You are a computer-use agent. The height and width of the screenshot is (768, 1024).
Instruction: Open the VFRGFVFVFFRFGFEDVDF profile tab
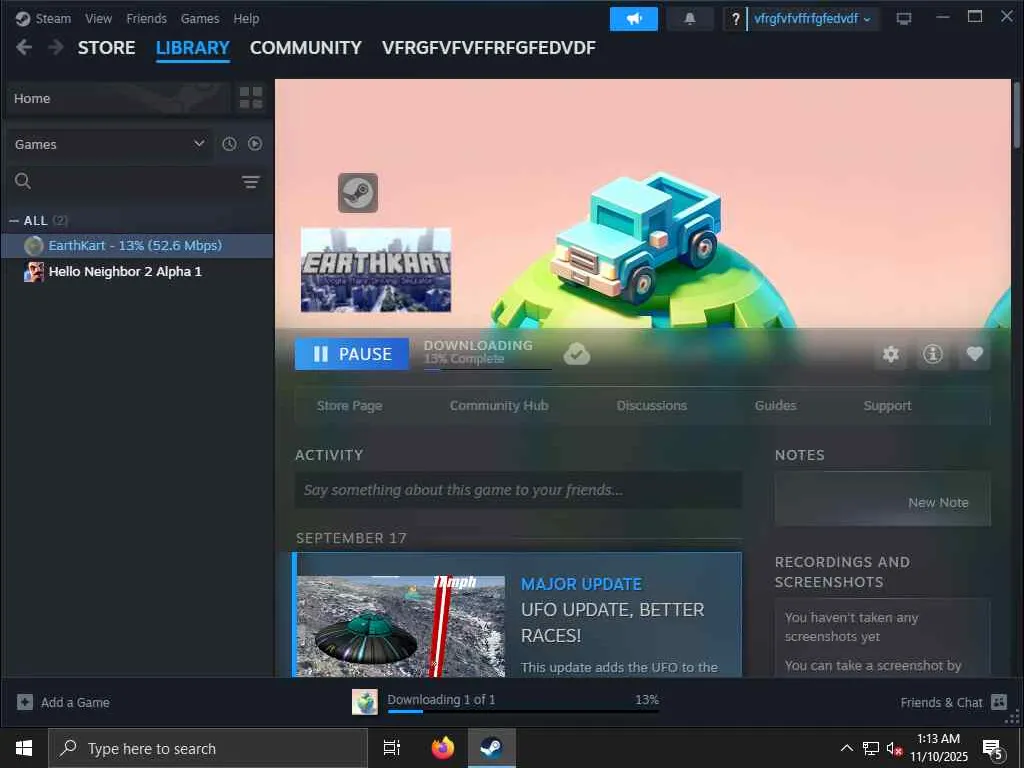pos(488,48)
